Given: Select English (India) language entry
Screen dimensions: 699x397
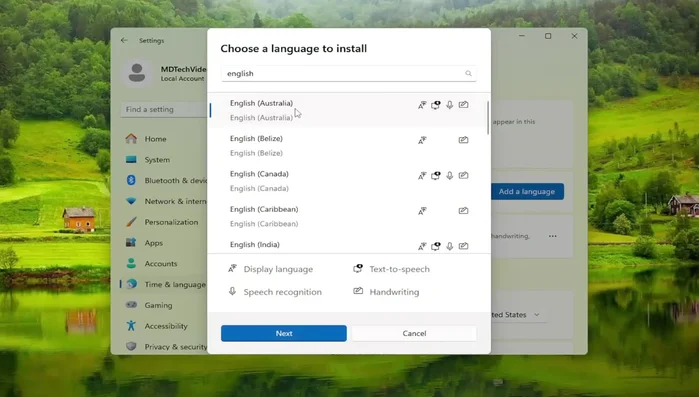Looking at the screenshot, I should coord(348,245).
